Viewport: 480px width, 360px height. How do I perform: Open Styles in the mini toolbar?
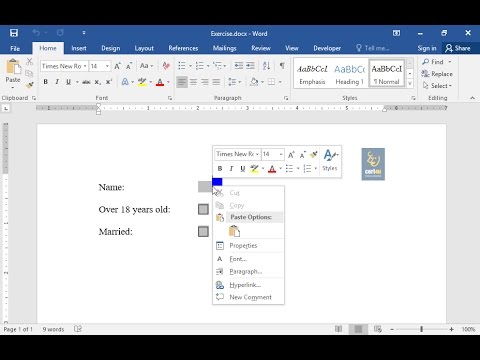(330, 160)
